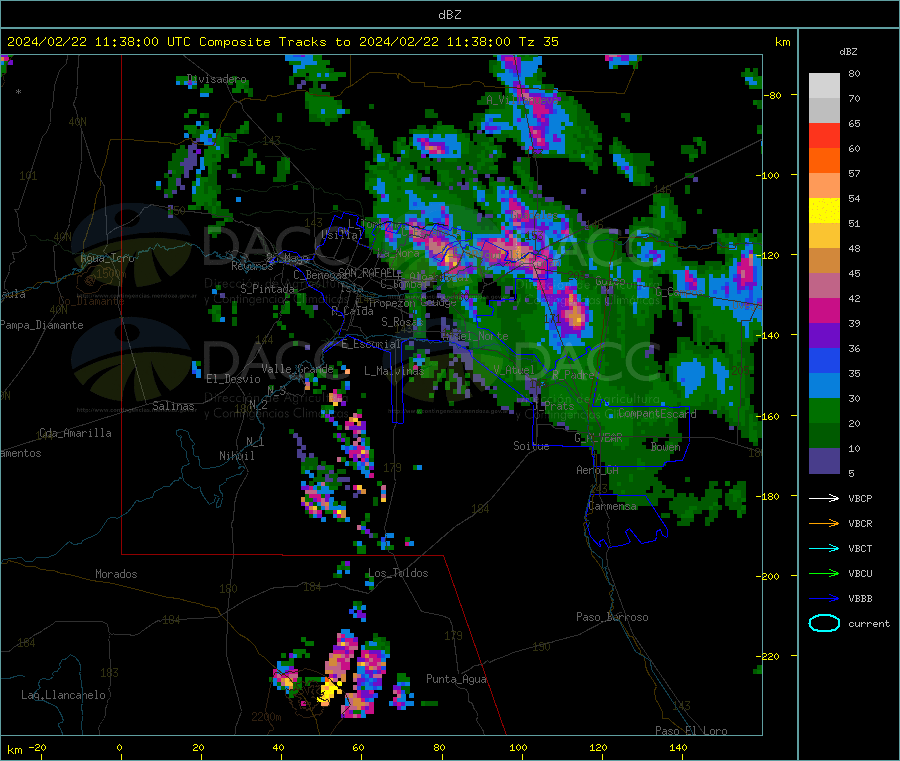Viewport: 900px width, 761px height.
Task: Click the Bowen map label
Action: point(666,446)
